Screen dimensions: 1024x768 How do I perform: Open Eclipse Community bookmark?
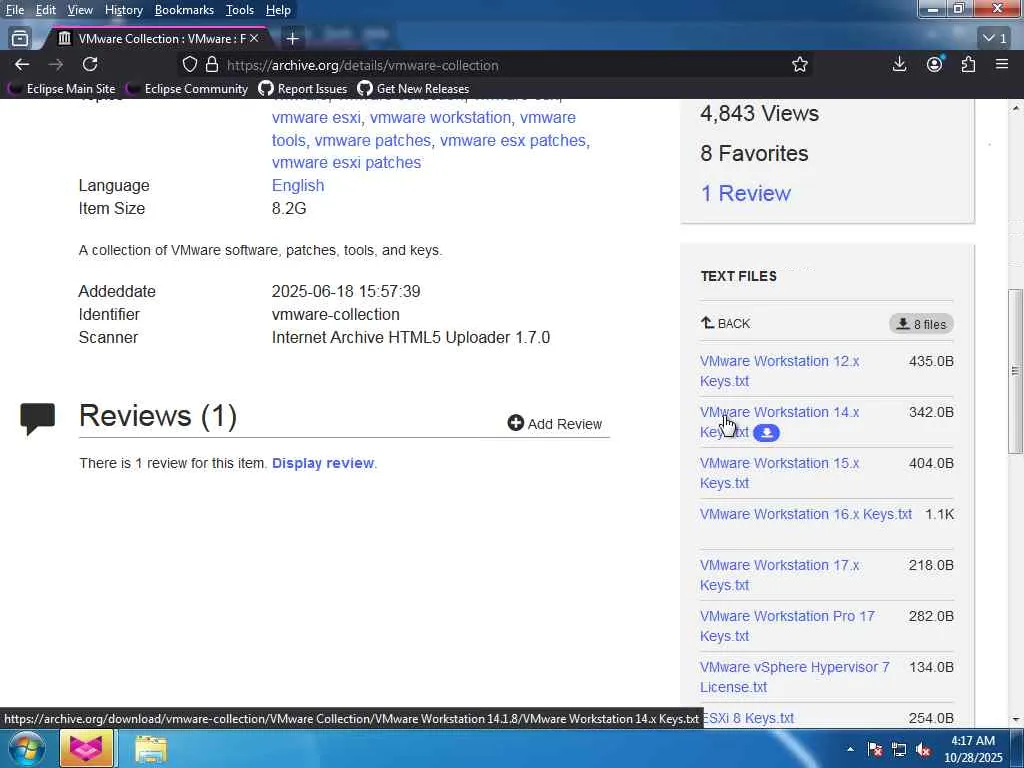coord(187,89)
